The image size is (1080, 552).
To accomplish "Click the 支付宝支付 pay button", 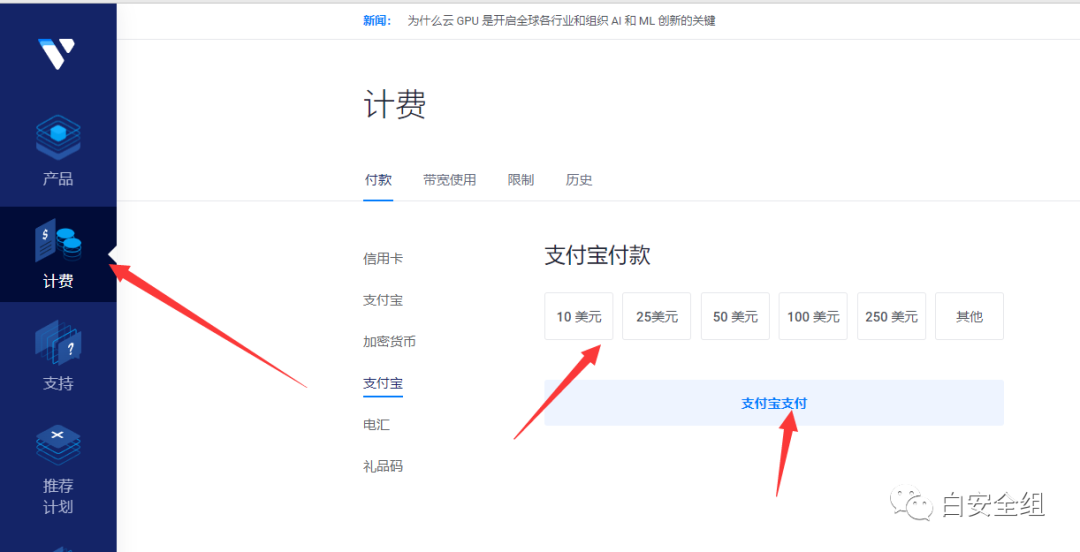I will [773, 403].
